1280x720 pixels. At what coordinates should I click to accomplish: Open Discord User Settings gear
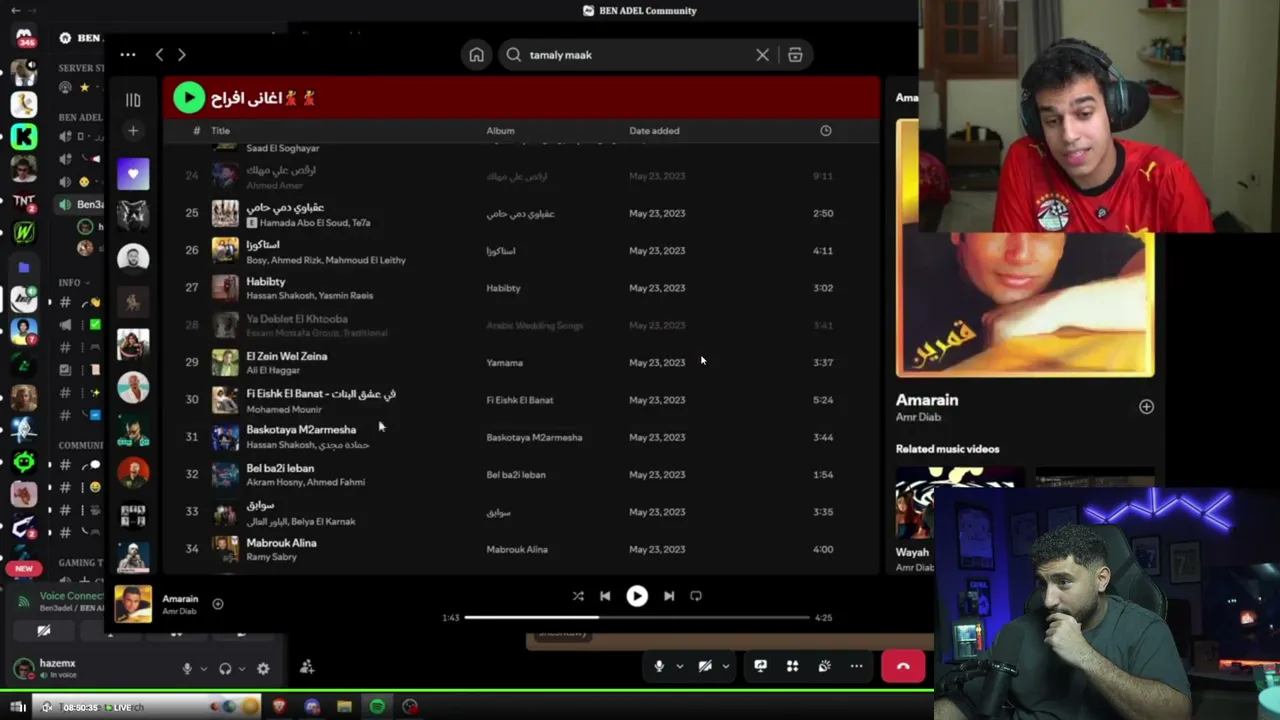(263, 669)
